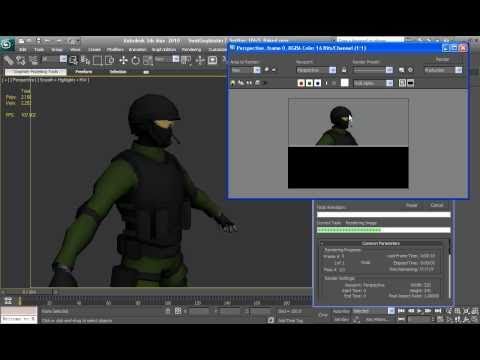This screenshot has width=480, height=360.
Task: Click the Render button in render window
Action: [443, 59]
